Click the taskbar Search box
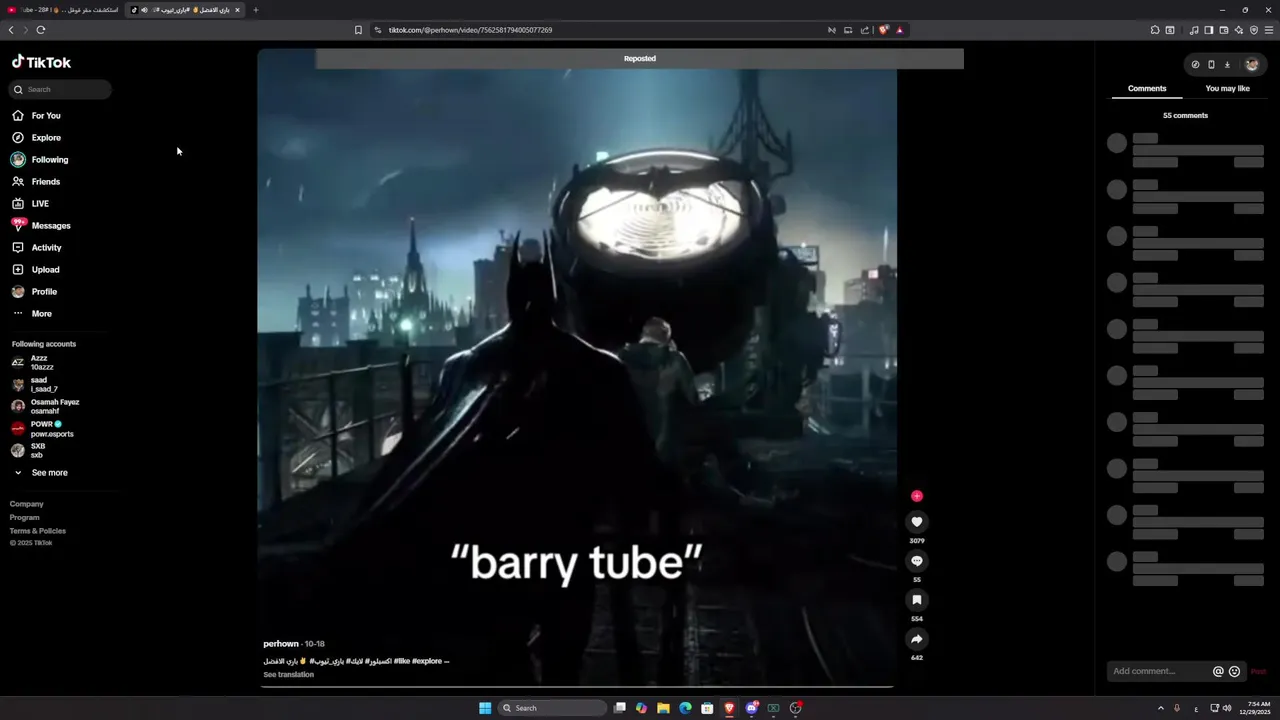 point(552,708)
